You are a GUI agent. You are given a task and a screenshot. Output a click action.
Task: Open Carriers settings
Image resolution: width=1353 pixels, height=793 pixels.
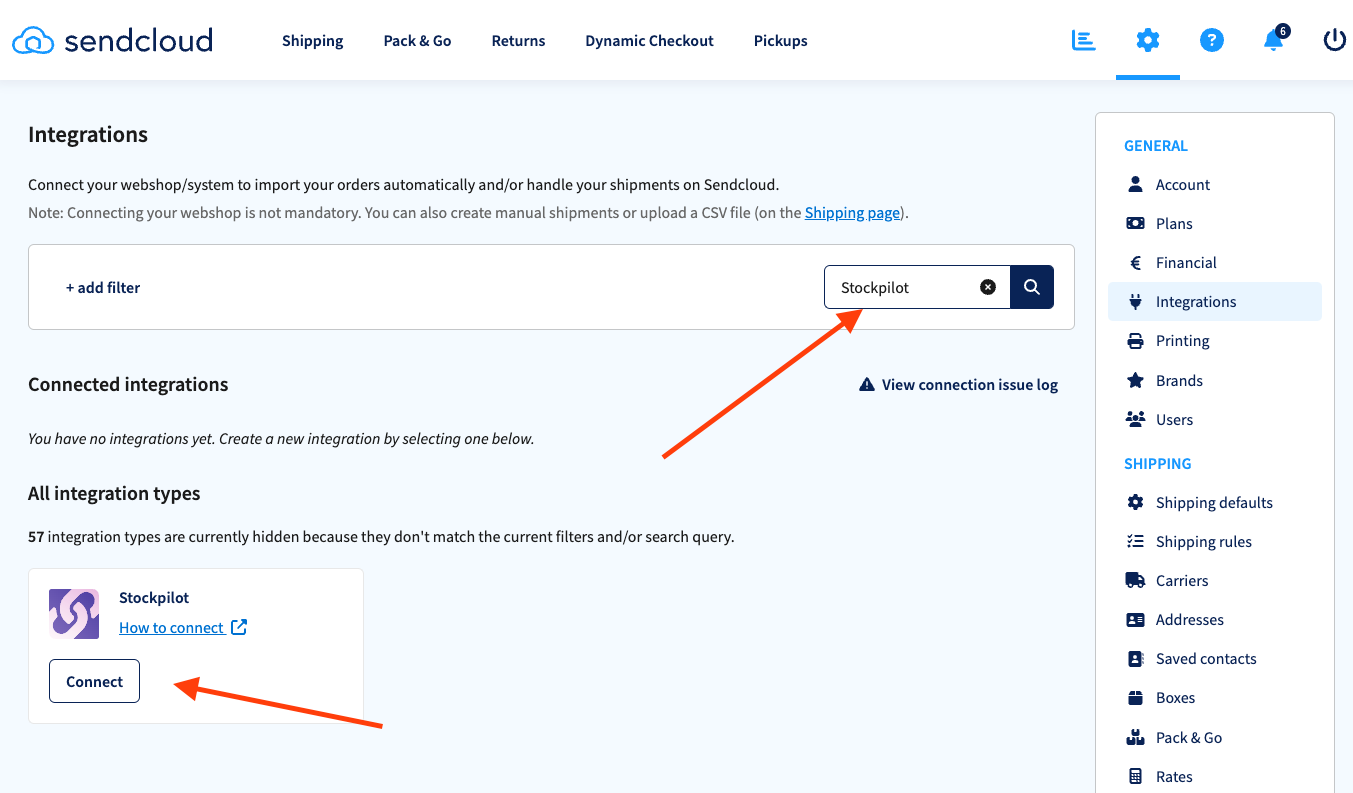(x=1215, y=580)
